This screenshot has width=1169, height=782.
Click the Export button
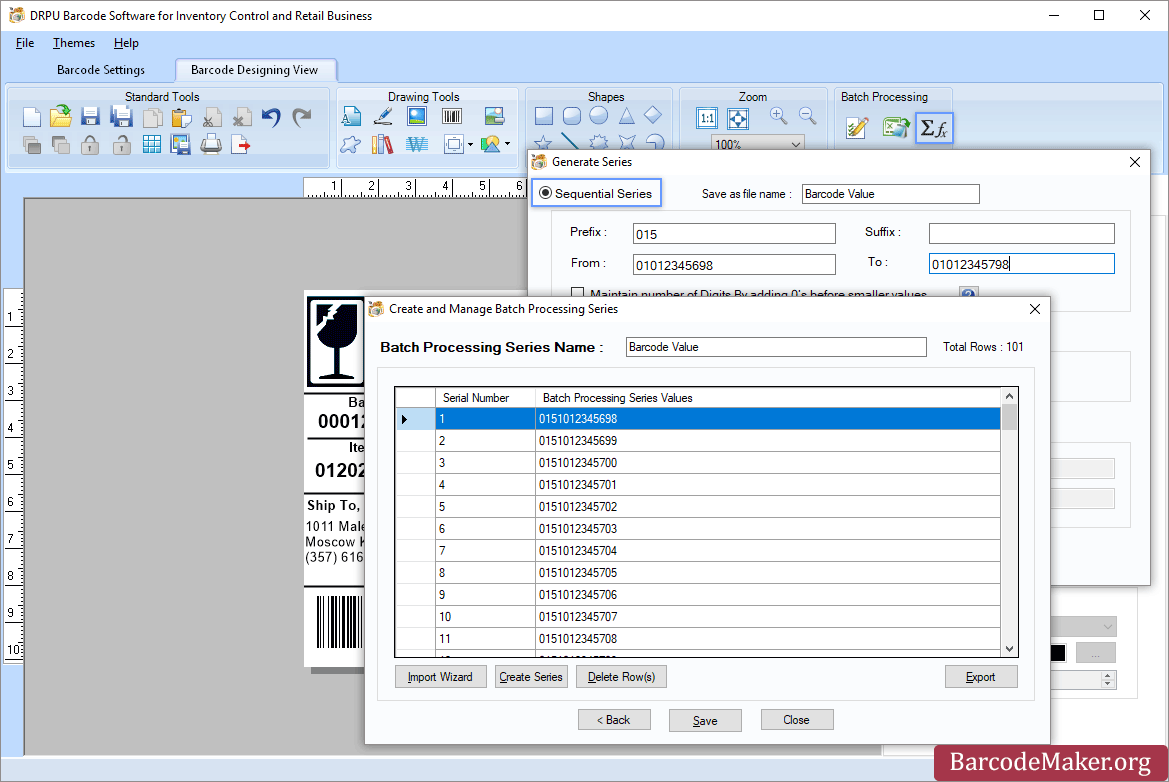[980, 677]
